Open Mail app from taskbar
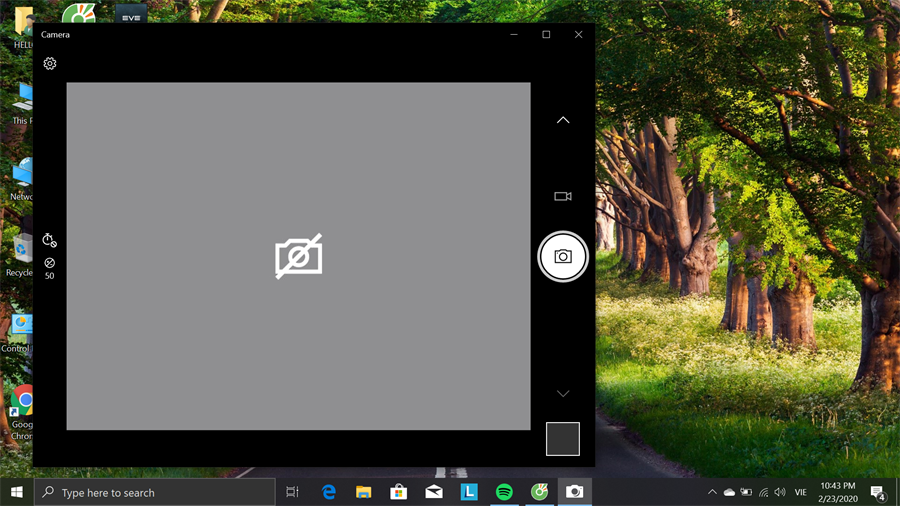The image size is (900, 506). [x=433, y=492]
